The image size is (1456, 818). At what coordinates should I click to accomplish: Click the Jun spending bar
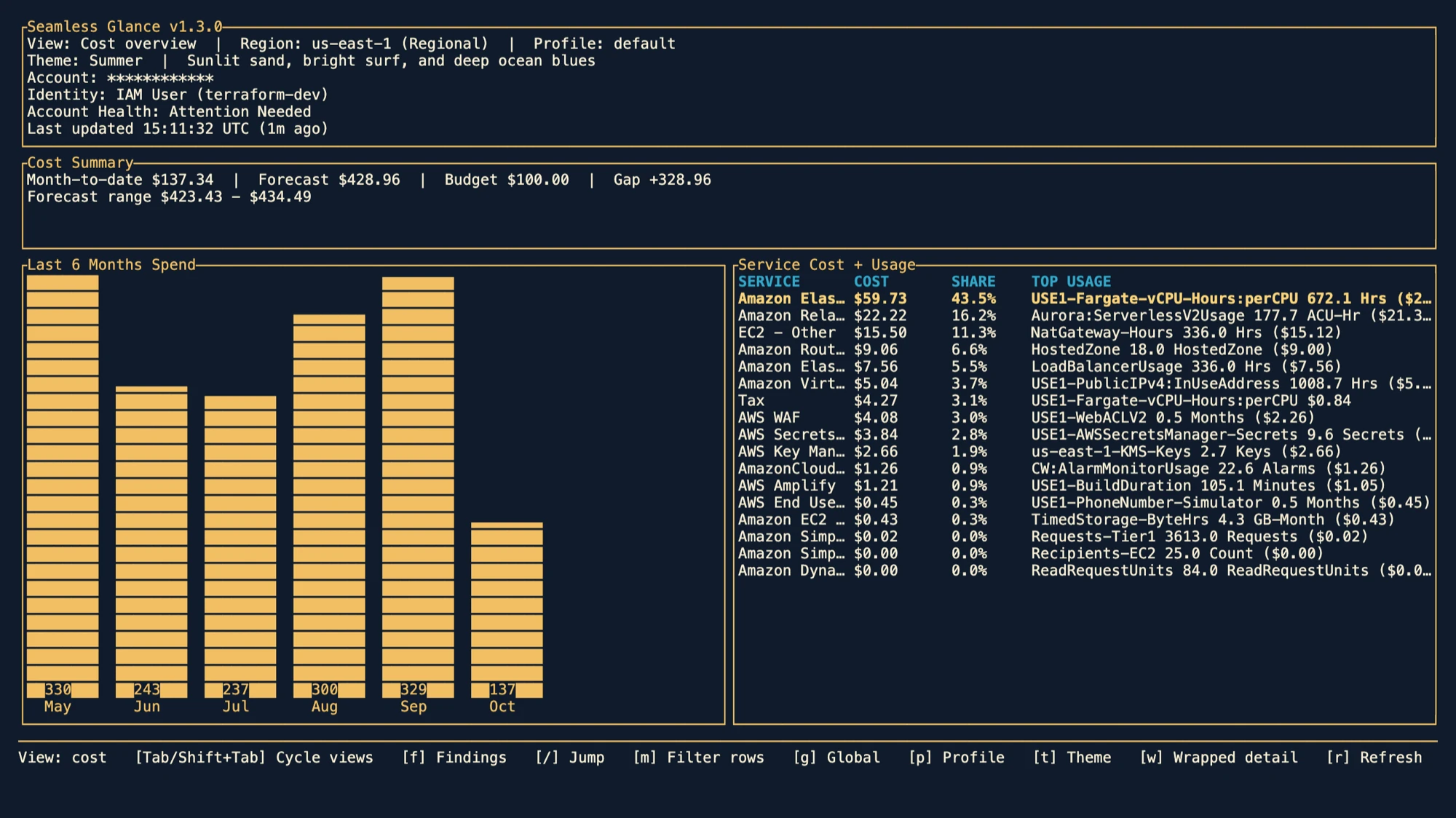(x=151, y=542)
